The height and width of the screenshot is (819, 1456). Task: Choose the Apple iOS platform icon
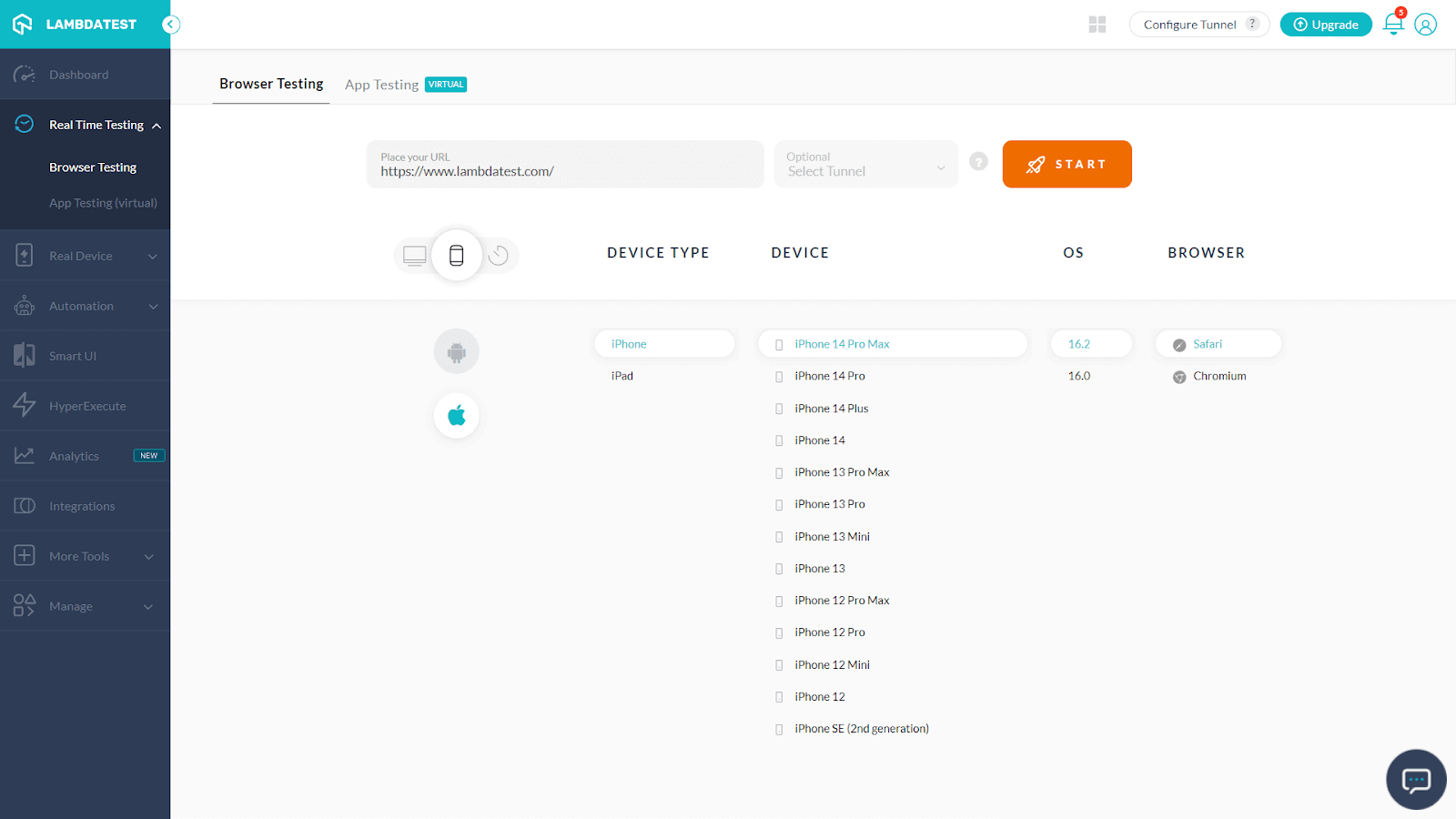click(x=457, y=416)
